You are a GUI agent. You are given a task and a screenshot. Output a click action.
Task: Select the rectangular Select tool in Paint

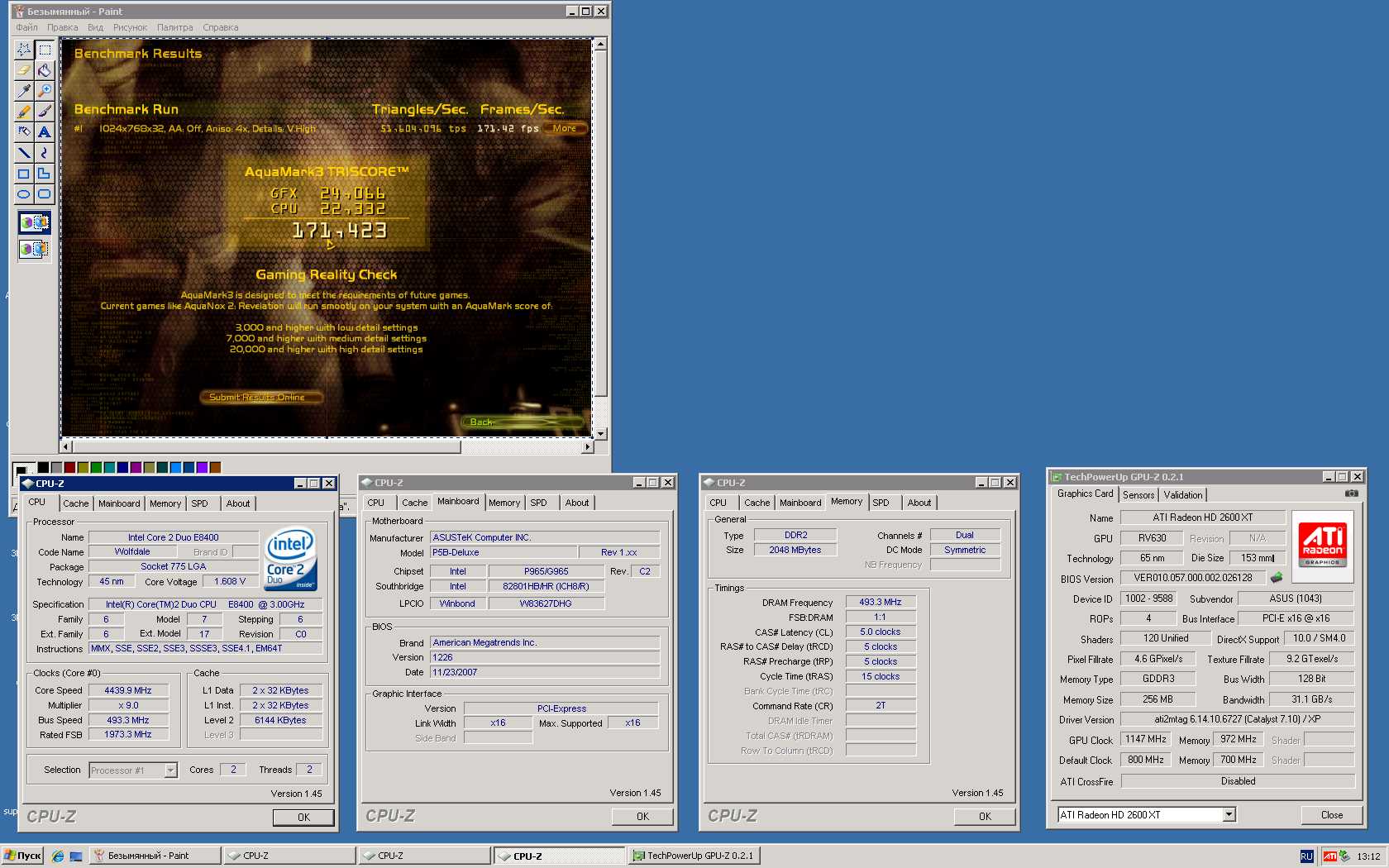pos(45,50)
